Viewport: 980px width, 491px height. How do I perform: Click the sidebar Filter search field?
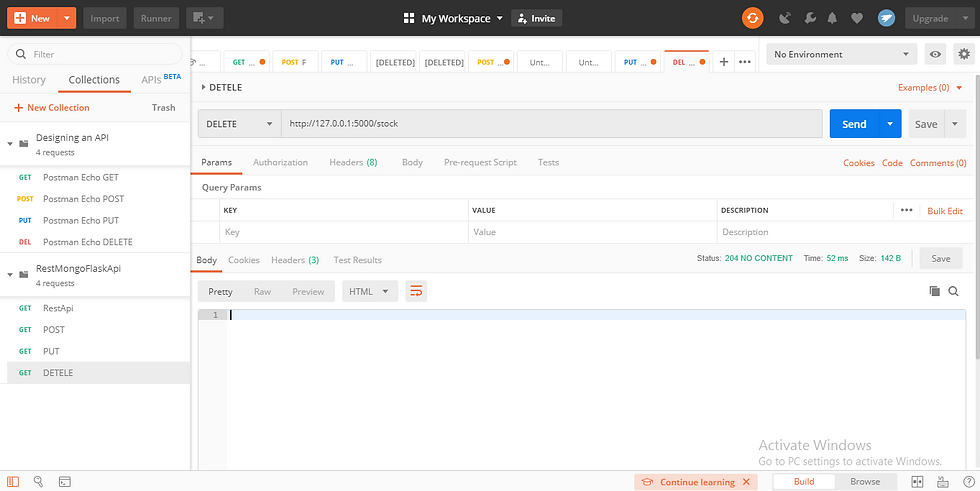pyautogui.click(x=95, y=54)
